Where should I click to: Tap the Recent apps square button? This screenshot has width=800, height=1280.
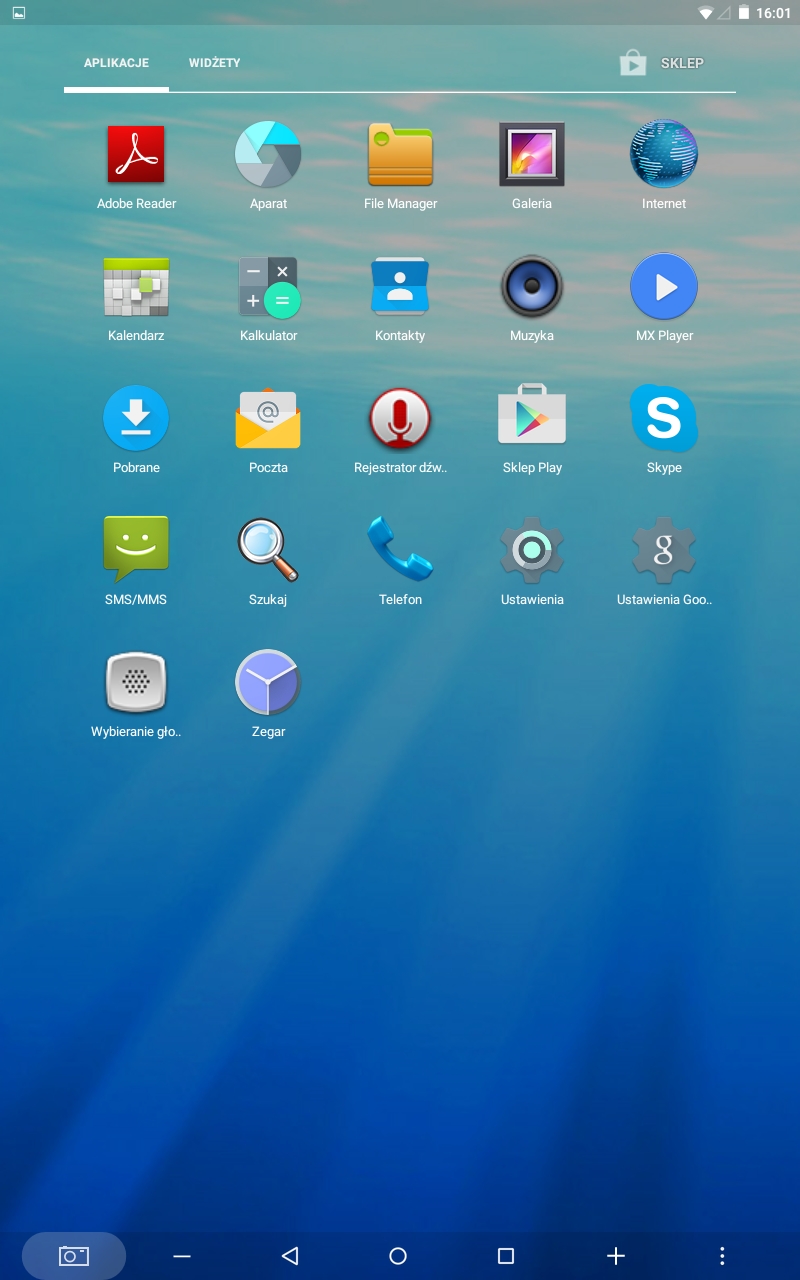pyautogui.click(x=506, y=1256)
